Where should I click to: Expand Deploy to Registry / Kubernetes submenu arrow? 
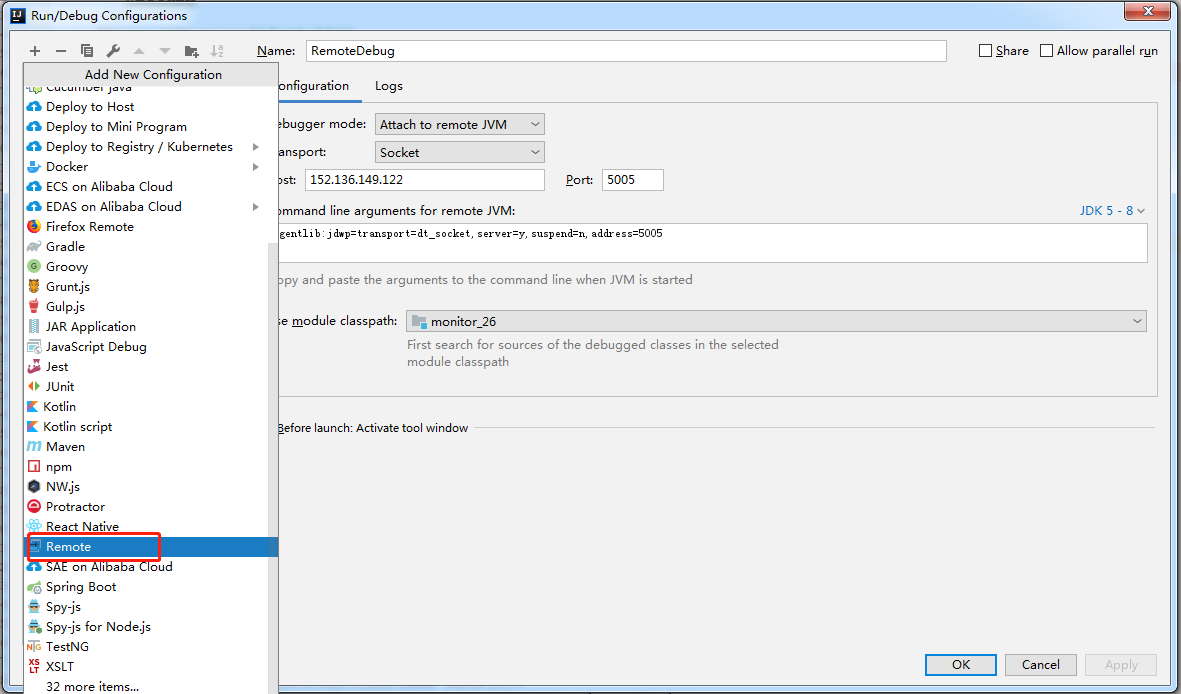click(x=256, y=147)
